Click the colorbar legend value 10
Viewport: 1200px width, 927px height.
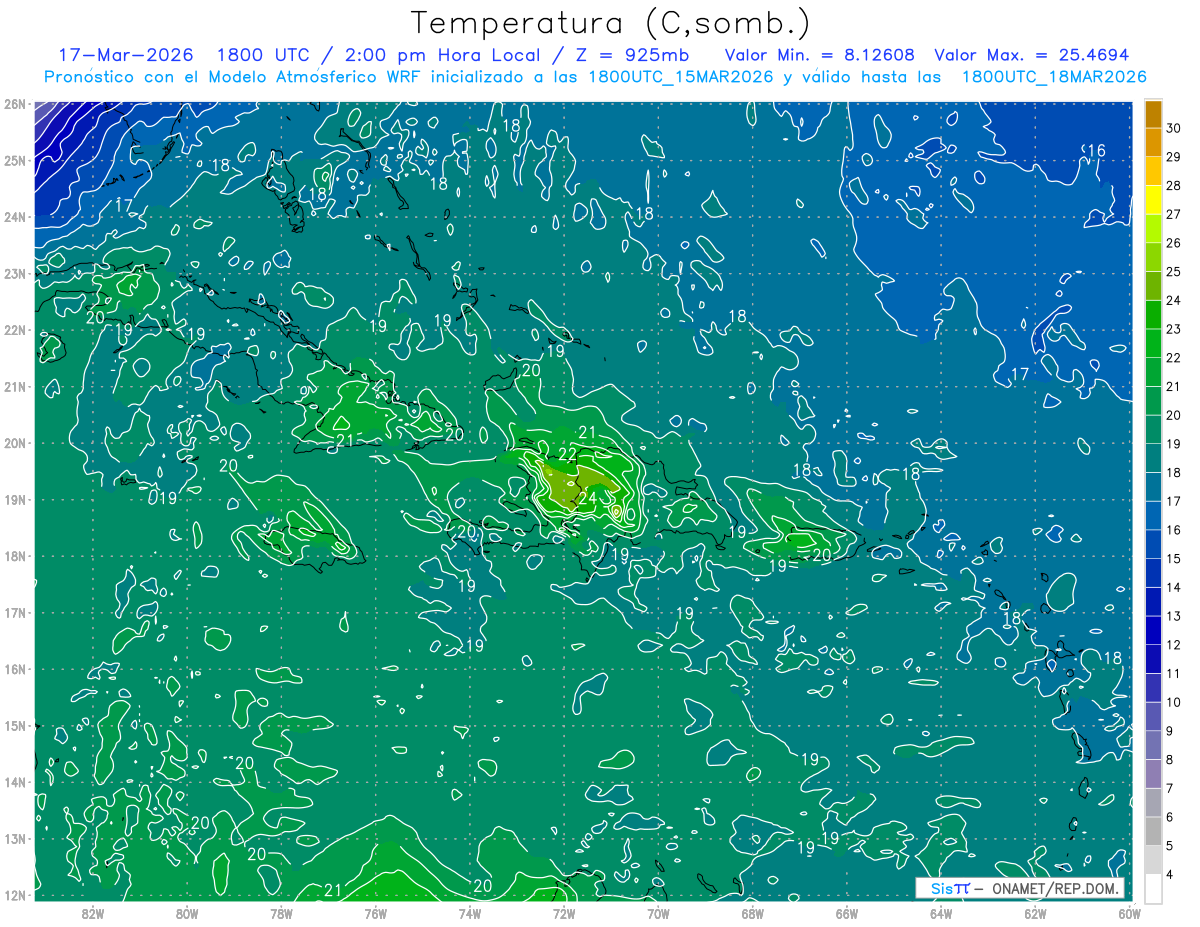coord(1174,702)
